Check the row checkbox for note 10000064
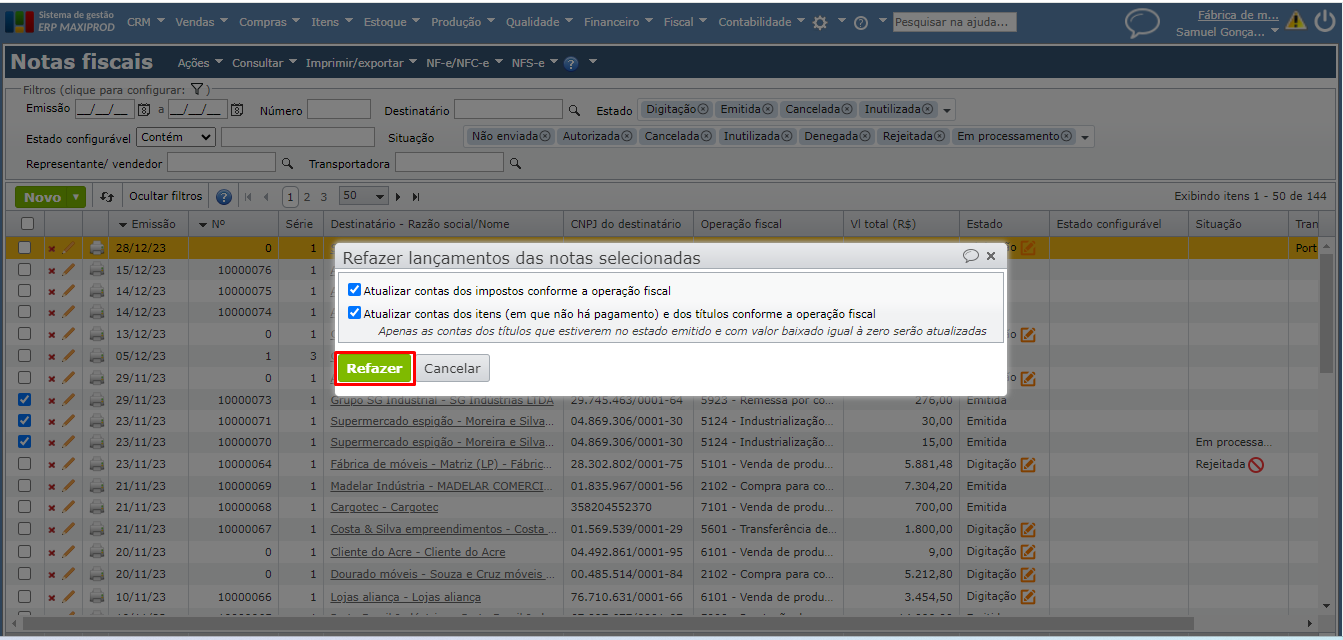The image size is (1343, 640). (x=25, y=463)
